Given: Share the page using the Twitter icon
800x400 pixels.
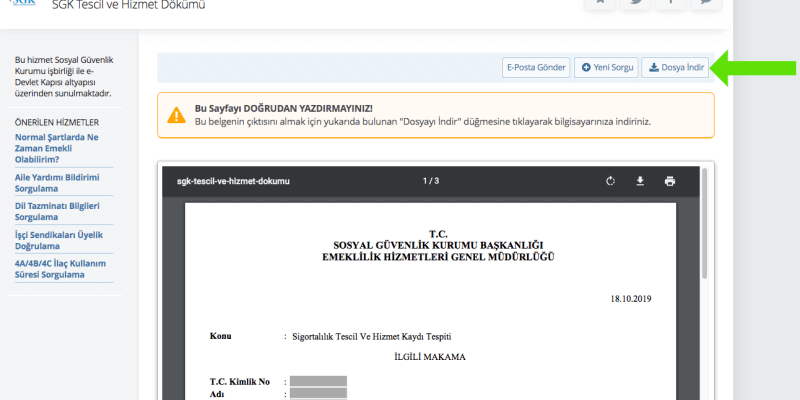Looking at the screenshot, I should (635, 4).
